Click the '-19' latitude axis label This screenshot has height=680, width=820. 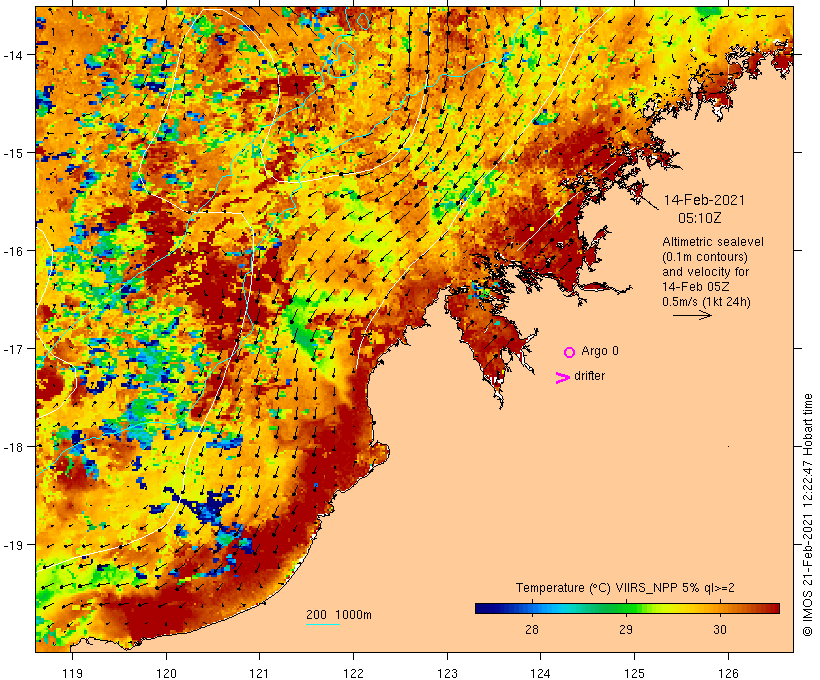[12, 545]
